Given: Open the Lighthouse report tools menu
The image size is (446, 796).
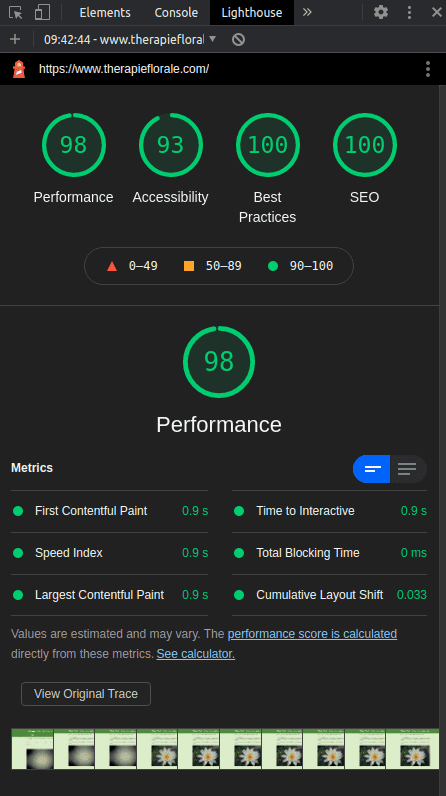Looking at the screenshot, I should coord(428,69).
